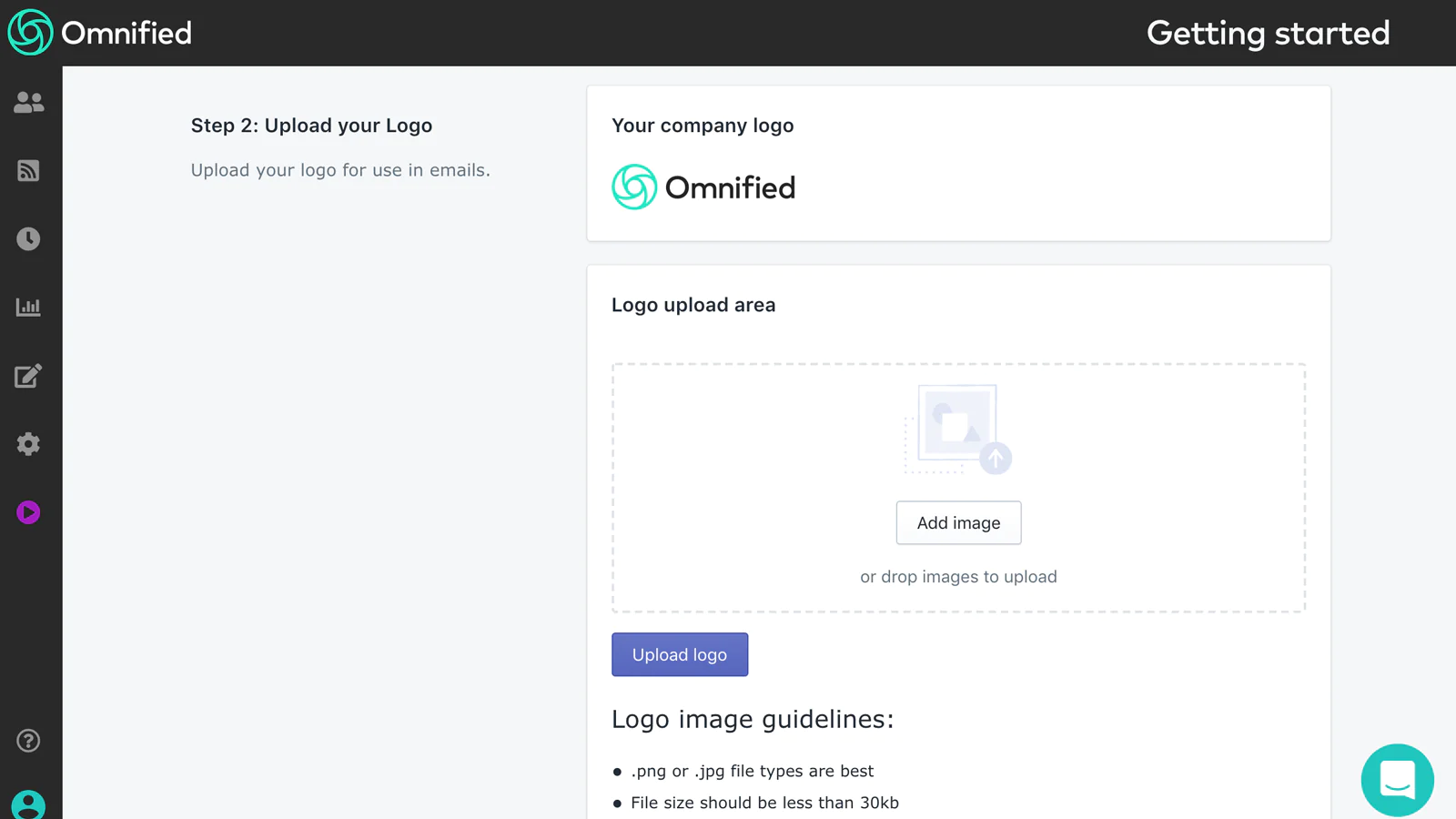Click the 'Logo upload area' heading
The image size is (1456, 819).
(693, 305)
